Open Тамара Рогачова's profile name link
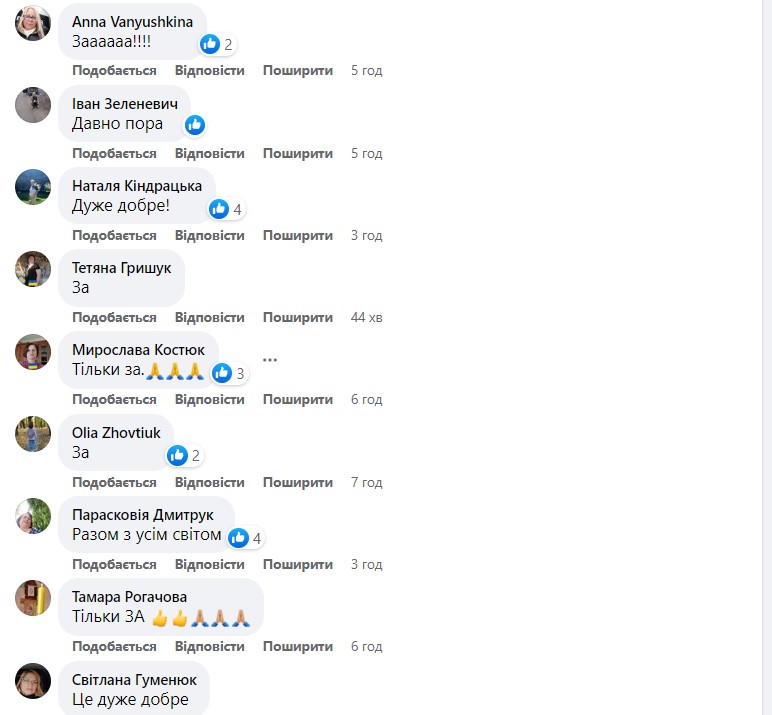 (129, 597)
